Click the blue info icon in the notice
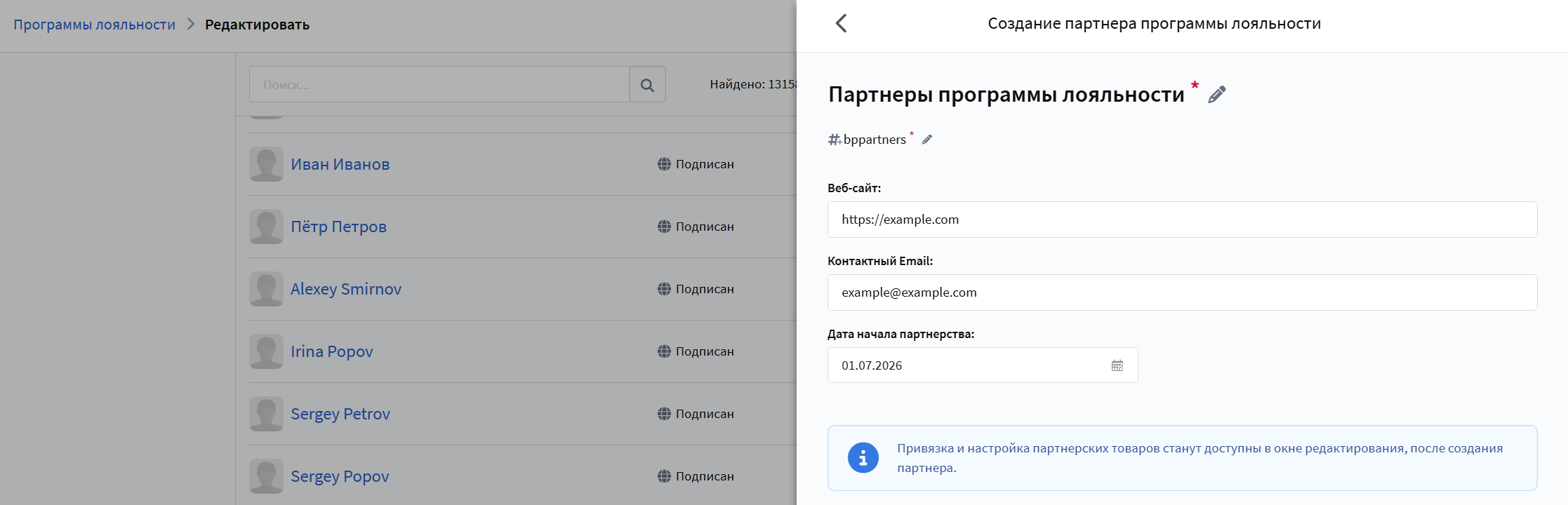The width and height of the screenshot is (1568, 505). click(x=863, y=458)
